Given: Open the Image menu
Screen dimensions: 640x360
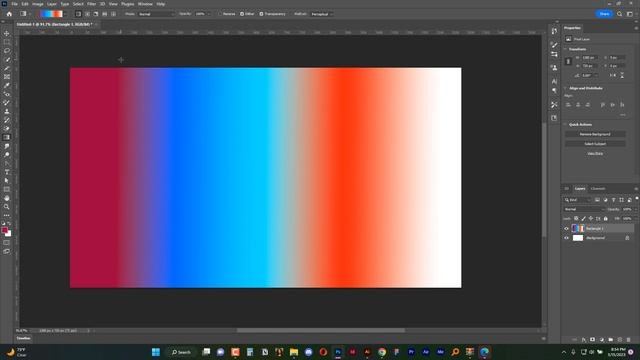Looking at the screenshot, I should click(38, 4).
